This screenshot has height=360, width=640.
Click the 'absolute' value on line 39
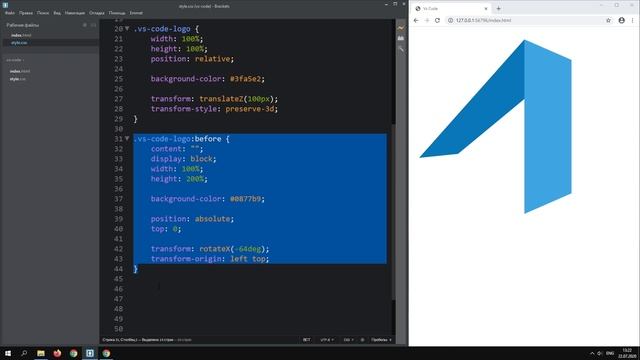[x=212, y=219]
